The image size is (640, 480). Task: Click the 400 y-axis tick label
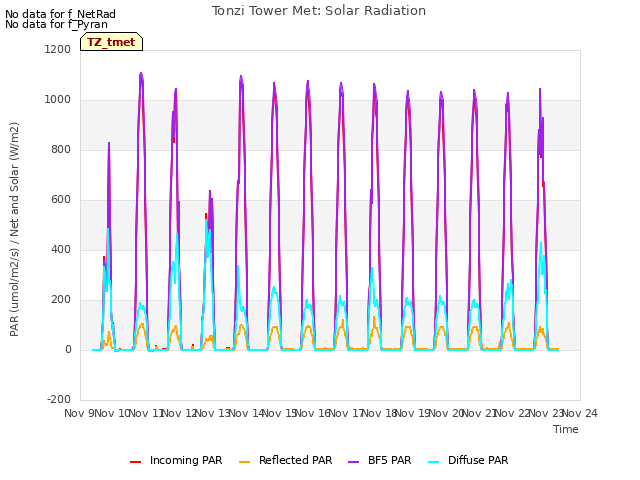tap(61, 249)
